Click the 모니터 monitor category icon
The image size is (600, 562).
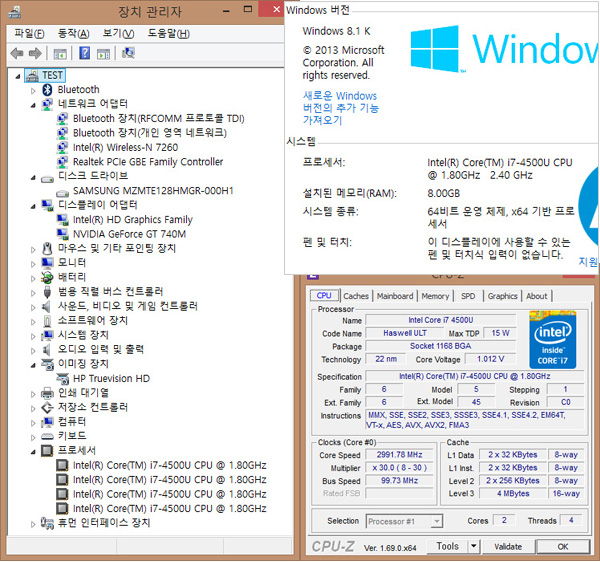click(x=47, y=262)
